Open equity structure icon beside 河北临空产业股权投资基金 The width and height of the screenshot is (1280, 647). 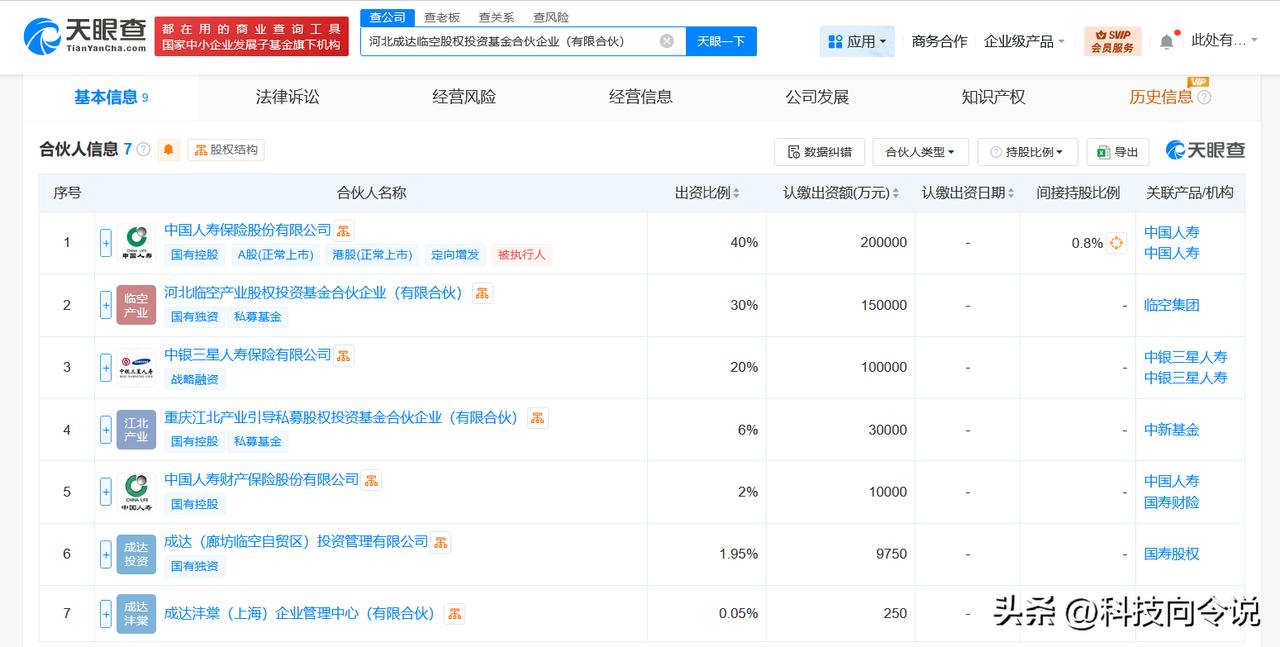point(482,293)
